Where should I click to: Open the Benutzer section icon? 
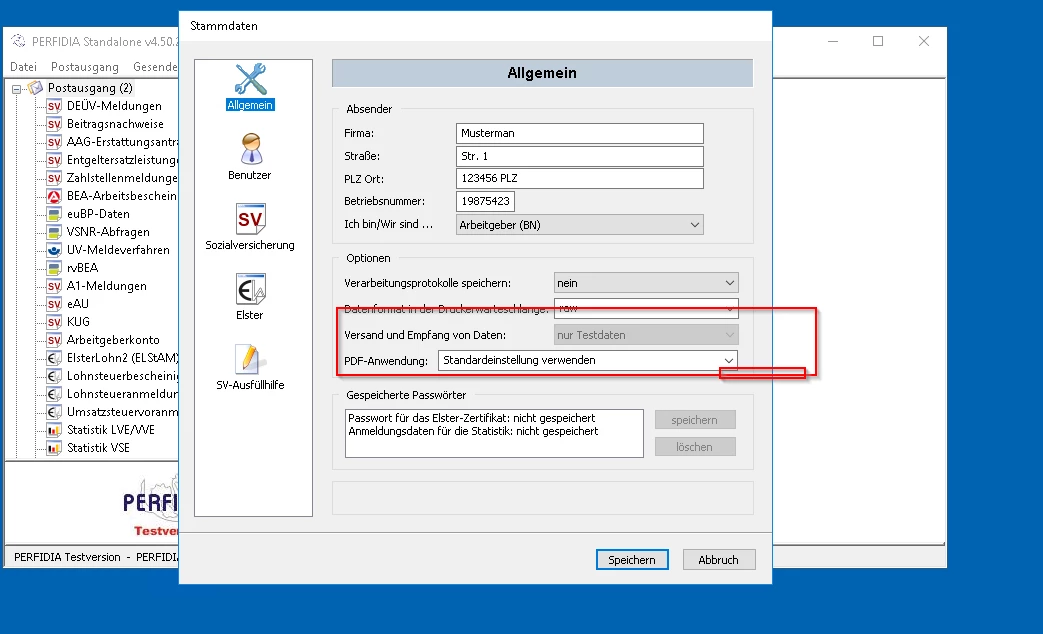pos(251,149)
